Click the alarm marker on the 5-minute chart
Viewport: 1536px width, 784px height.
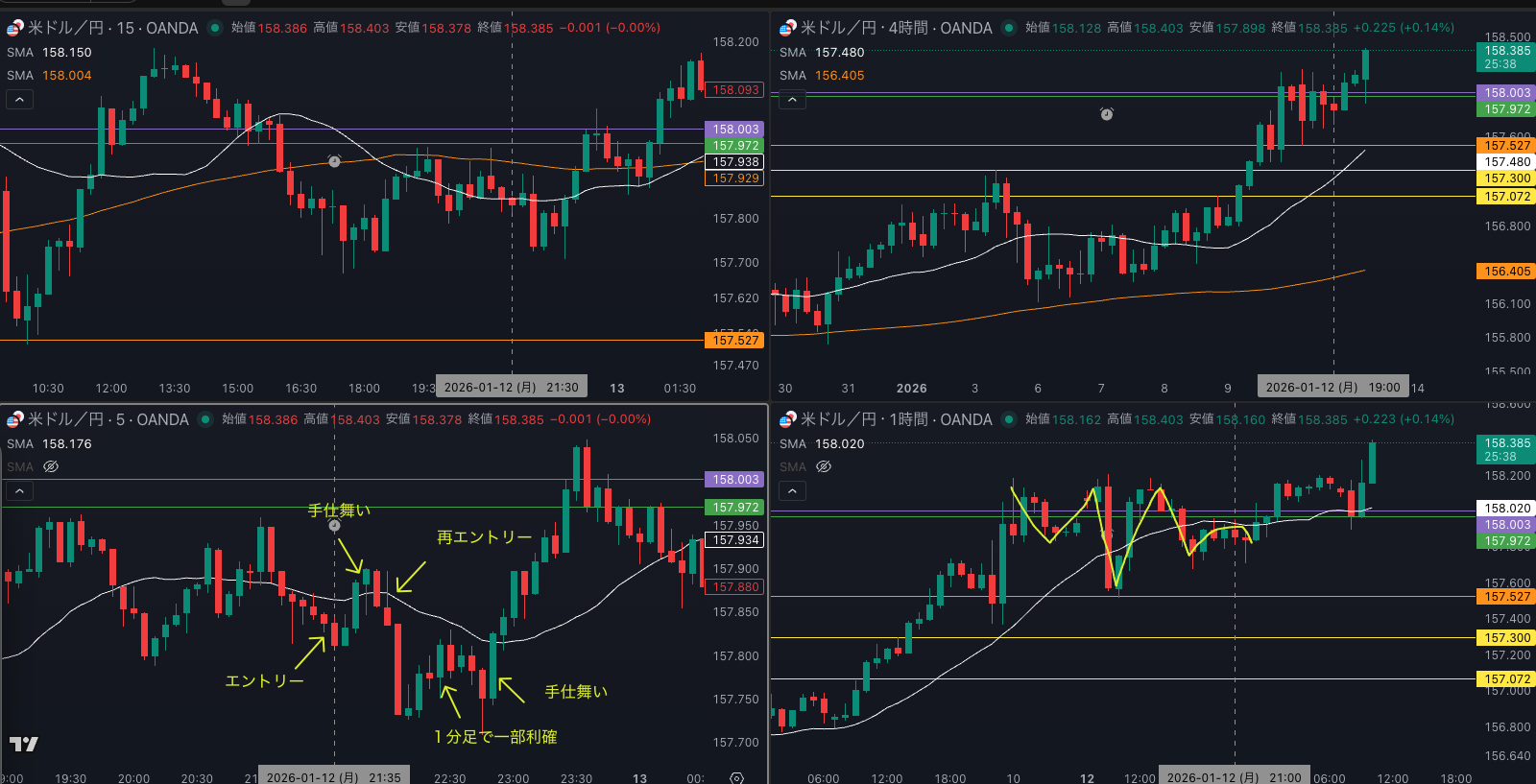click(x=334, y=526)
